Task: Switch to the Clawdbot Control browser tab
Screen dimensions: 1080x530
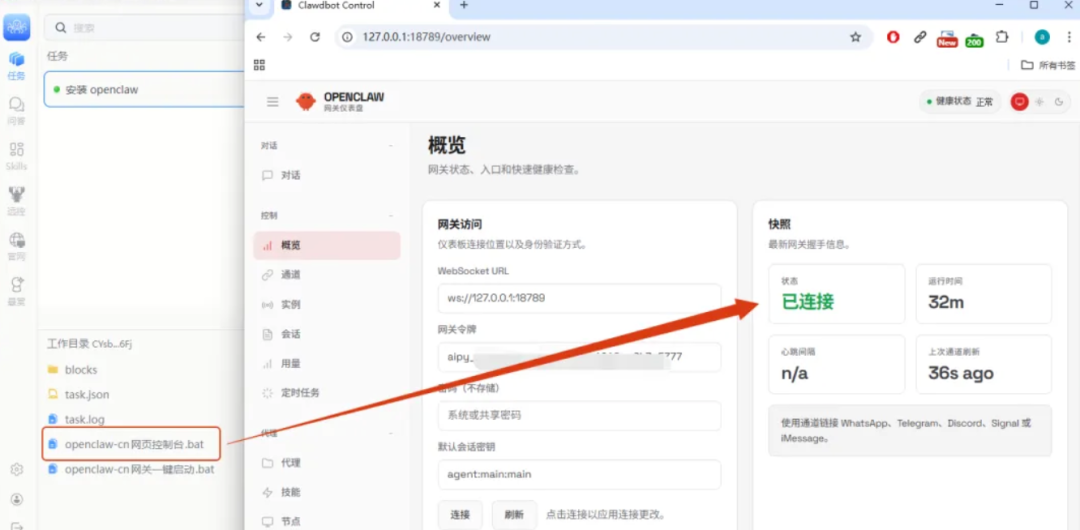Action: [x=338, y=6]
